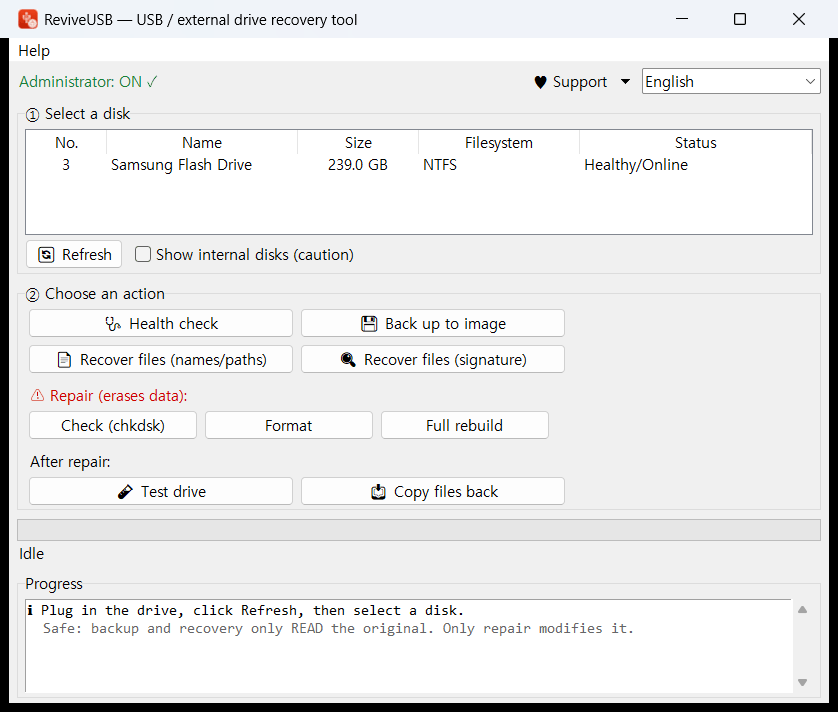Click disk number 3 cell
This screenshot has height=712, width=838.
click(66, 165)
